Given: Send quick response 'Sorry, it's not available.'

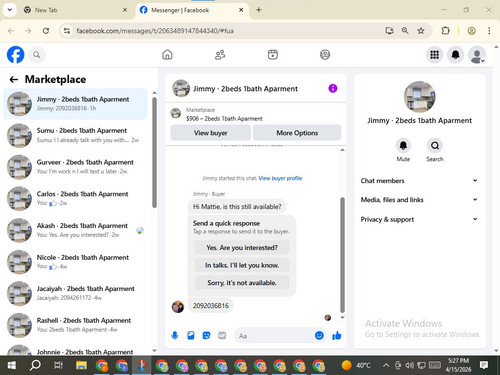Looking at the screenshot, I should tap(242, 283).
